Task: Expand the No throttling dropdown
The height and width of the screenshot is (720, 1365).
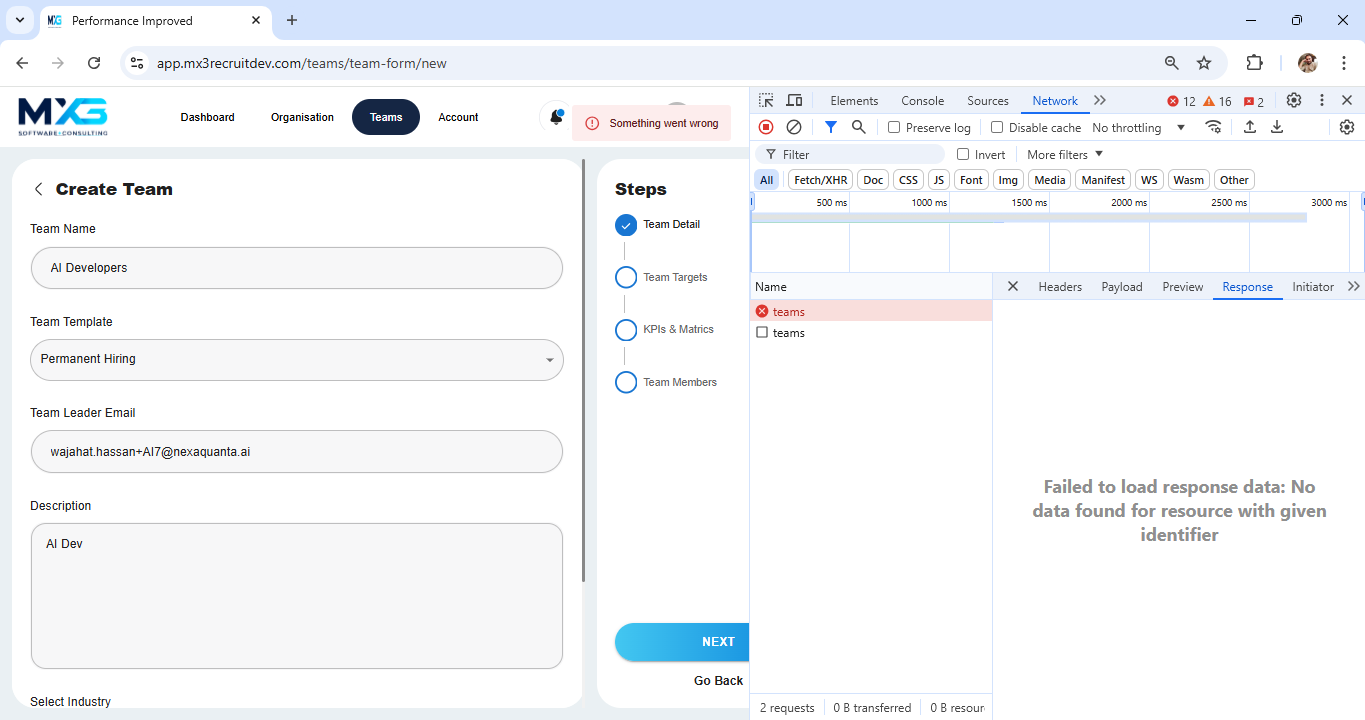Action: (1138, 128)
